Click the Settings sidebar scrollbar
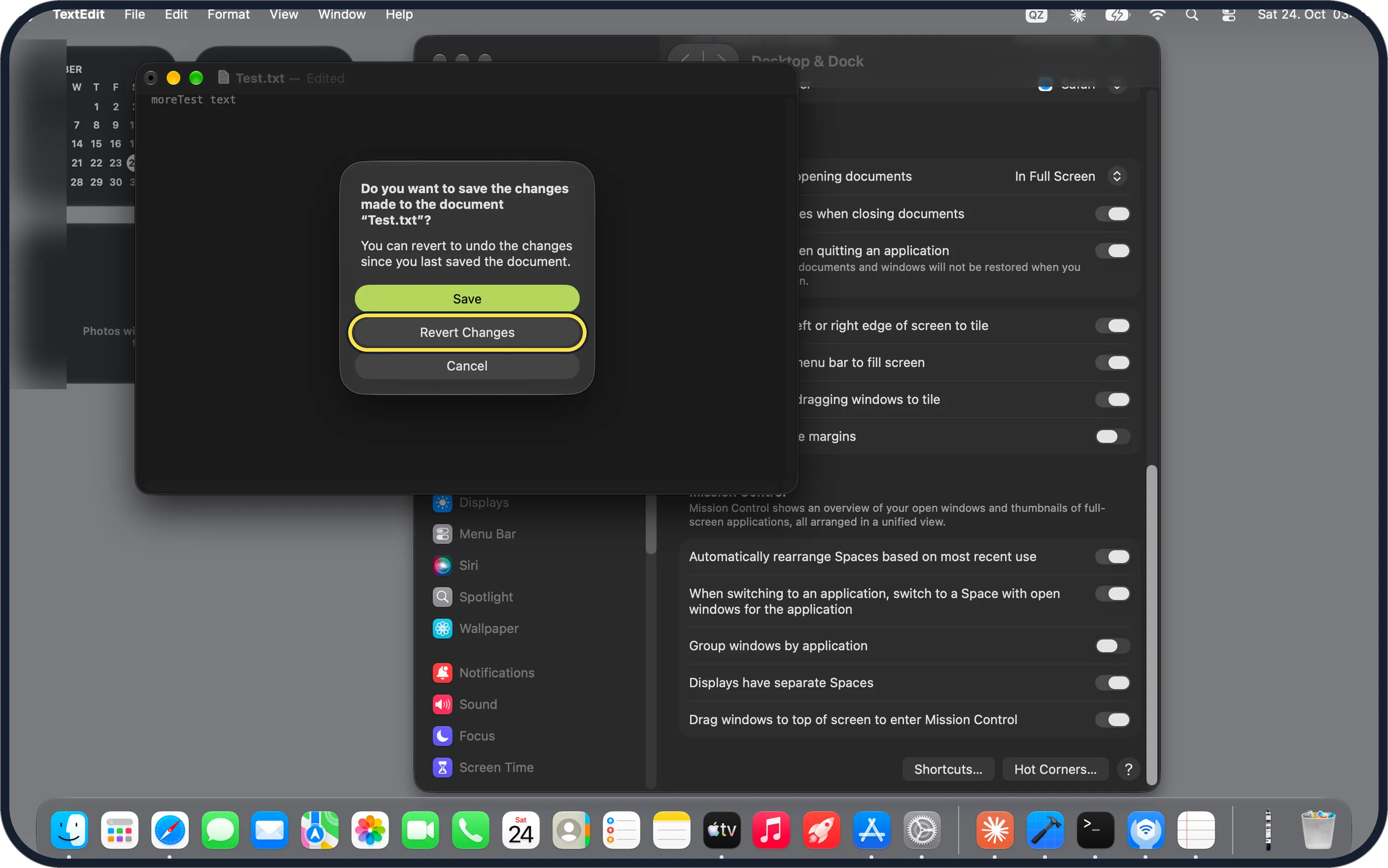Screen dimensions: 1388x868 [651, 524]
